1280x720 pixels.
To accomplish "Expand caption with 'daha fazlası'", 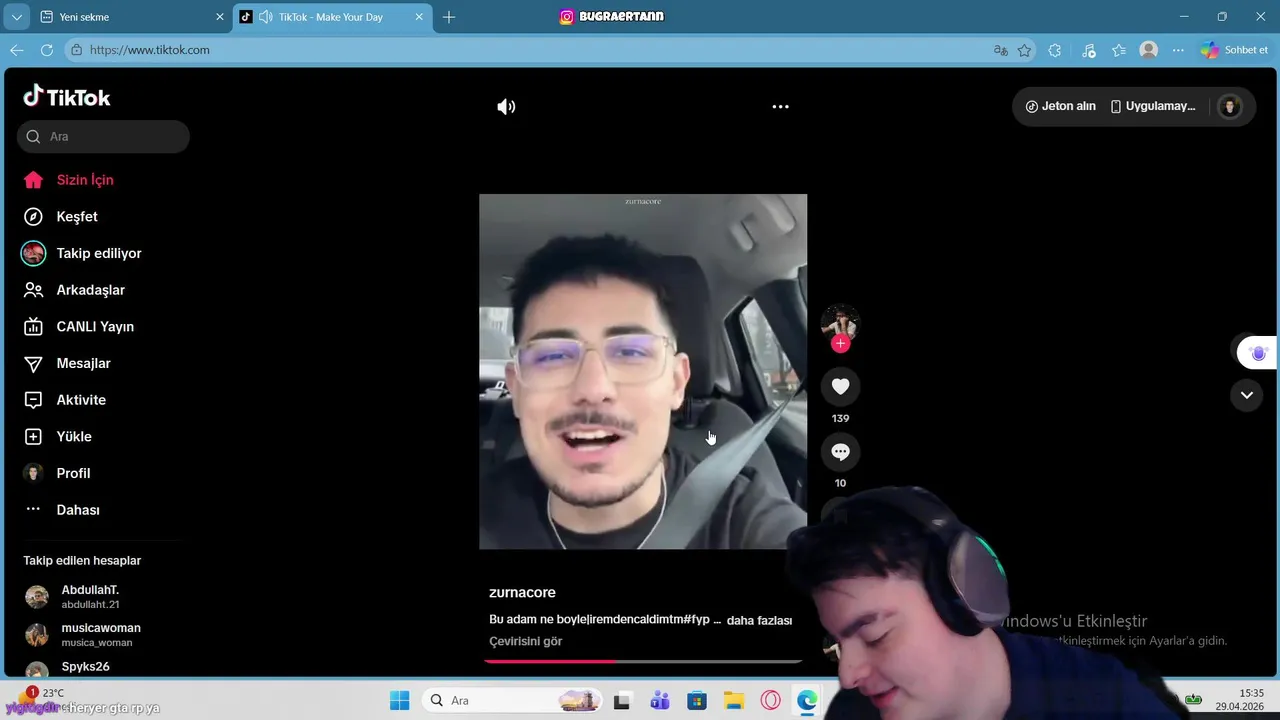I will [x=759, y=621].
